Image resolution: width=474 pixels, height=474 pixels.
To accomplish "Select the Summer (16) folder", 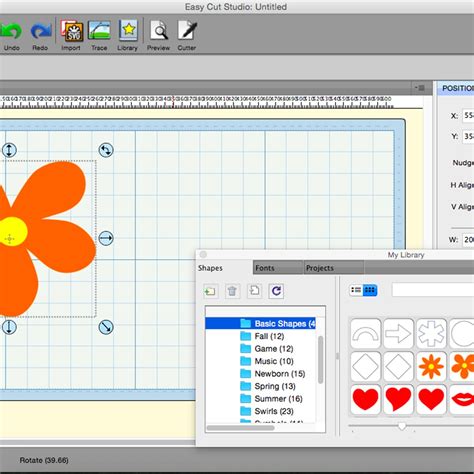I will click(271, 399).
